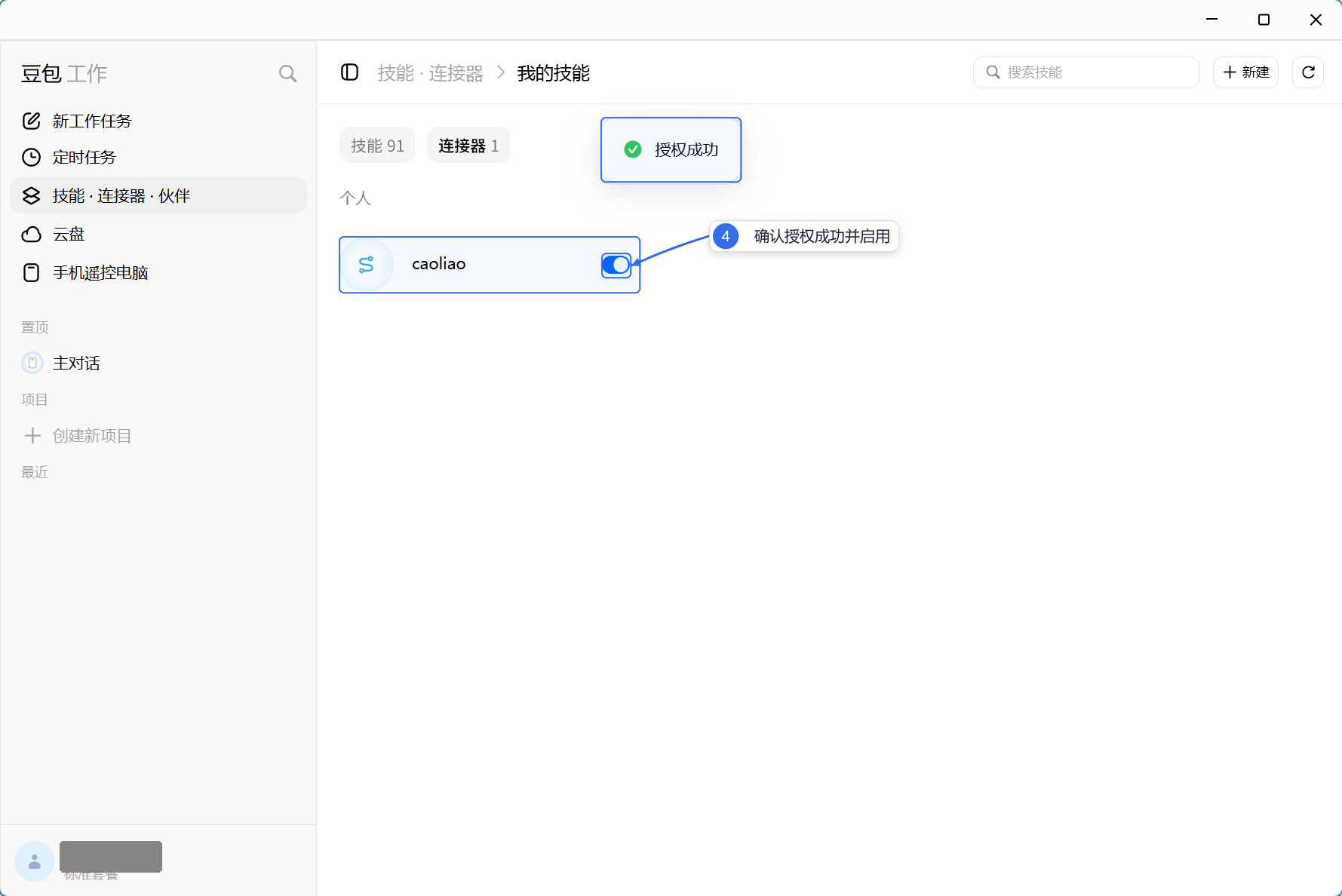Screen dimensions: 1342x896
Task: Open 手机遥控电脑 in the sidebar
Action: pyautogui.click(x=158, y=272)
